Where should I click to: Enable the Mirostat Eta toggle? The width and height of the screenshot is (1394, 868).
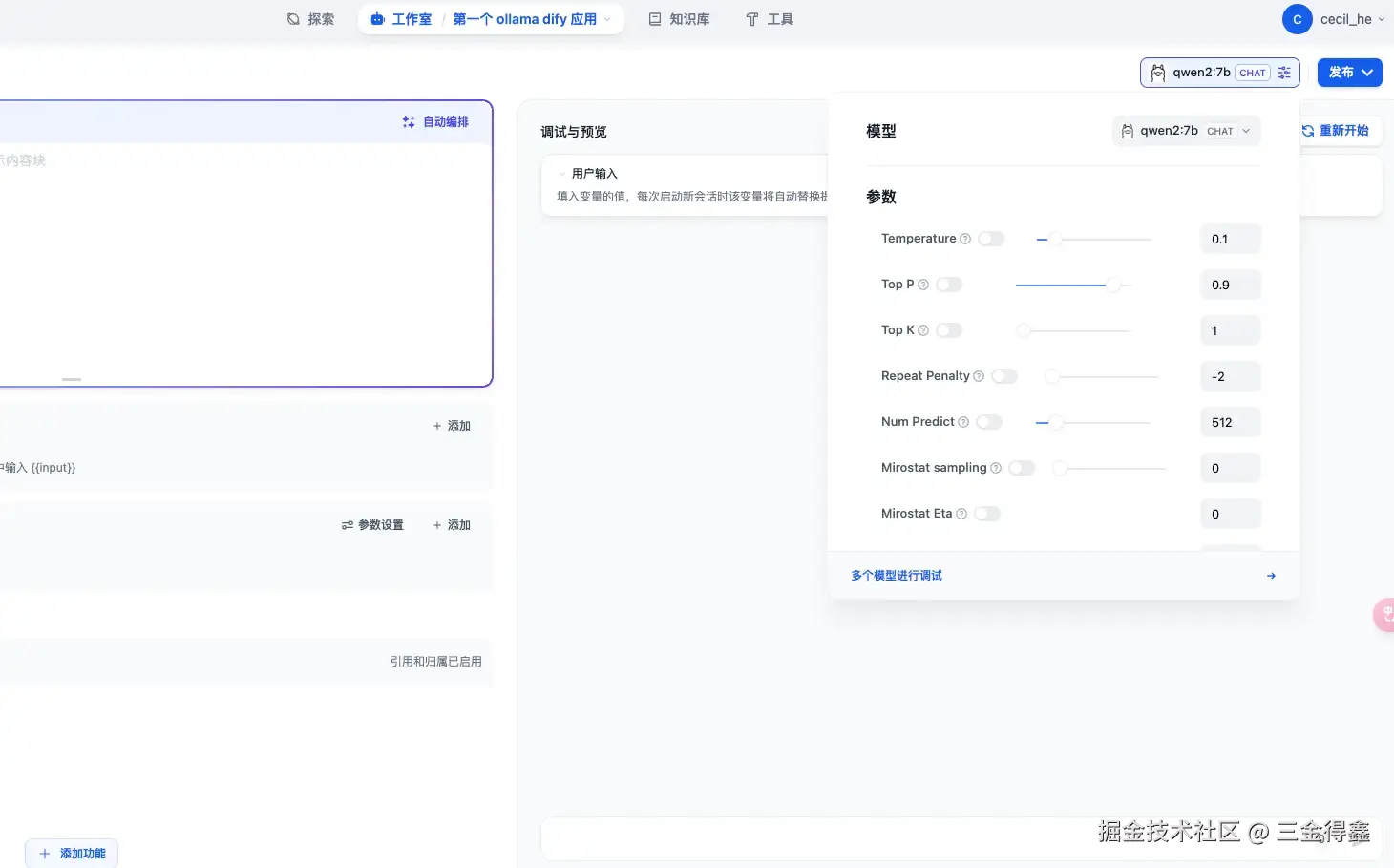click(987, 514)
